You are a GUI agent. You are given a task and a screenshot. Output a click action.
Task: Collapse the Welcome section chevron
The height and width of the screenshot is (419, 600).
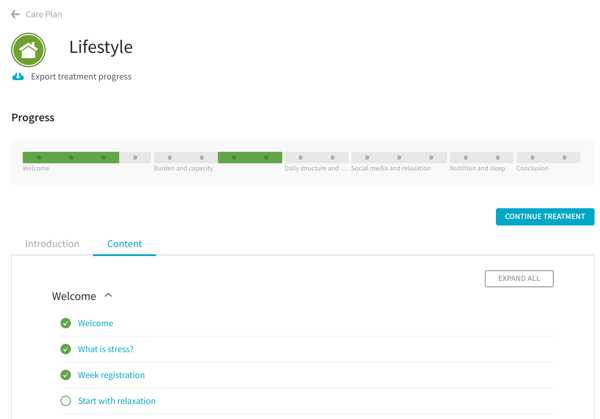point(108,295)
